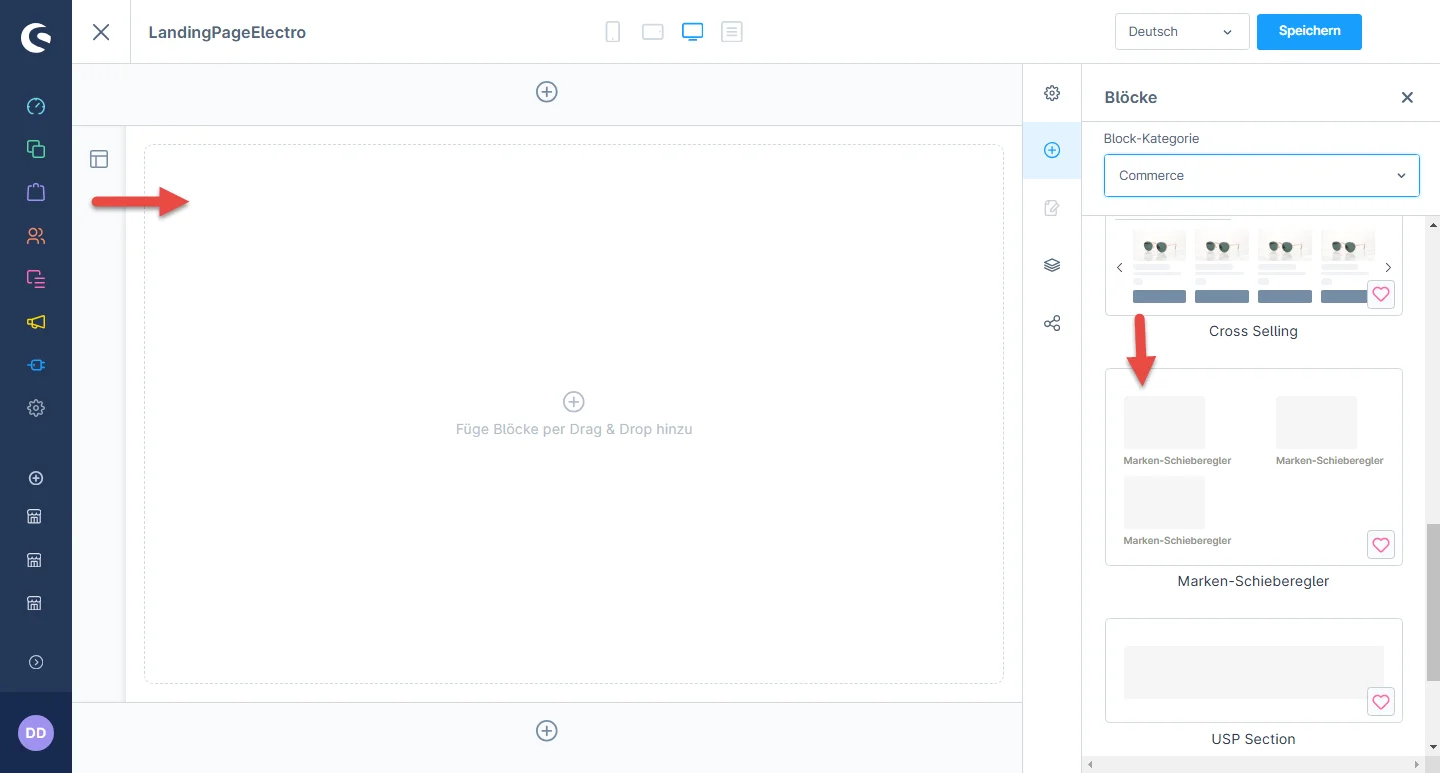Favorite the USP Section block
The image size is (1440, 773).
(1380, 702)
